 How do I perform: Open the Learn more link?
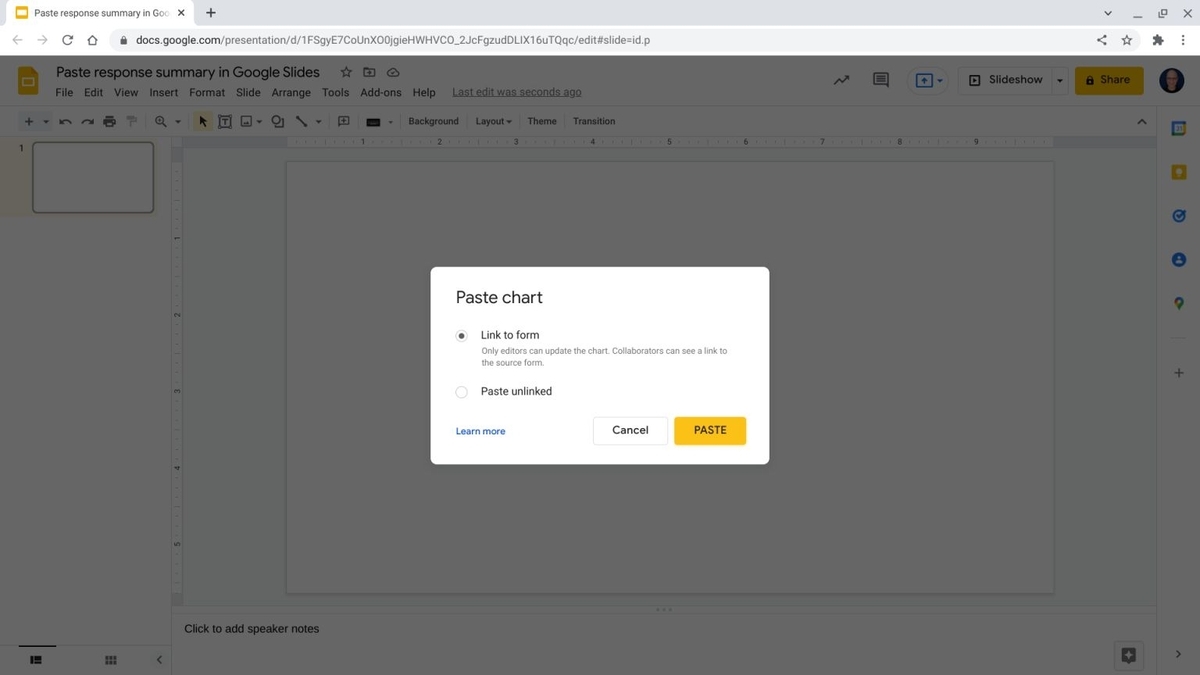tap(480, 430)
